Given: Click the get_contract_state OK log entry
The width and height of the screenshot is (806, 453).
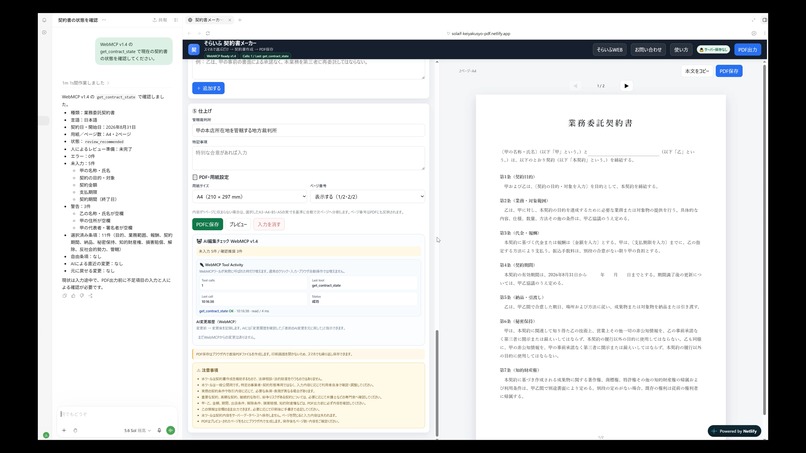Looking at the screenshot, I should (x=234, y=311).
